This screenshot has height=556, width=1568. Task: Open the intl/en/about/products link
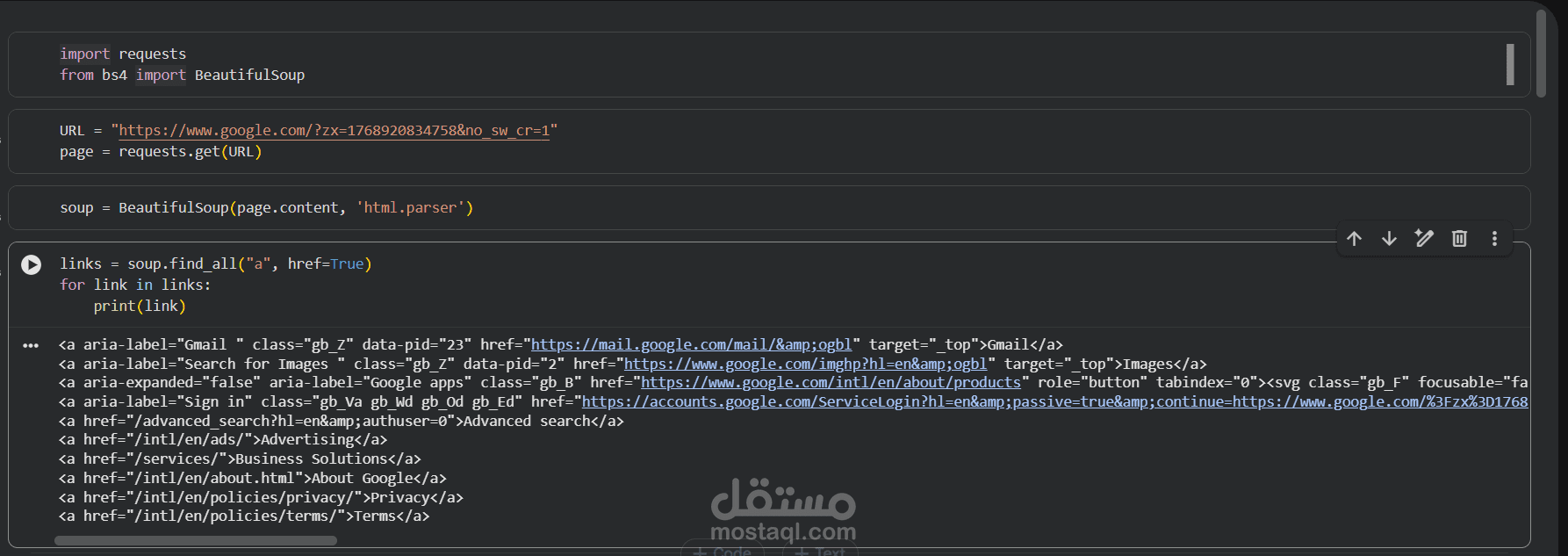coord(831,382)
